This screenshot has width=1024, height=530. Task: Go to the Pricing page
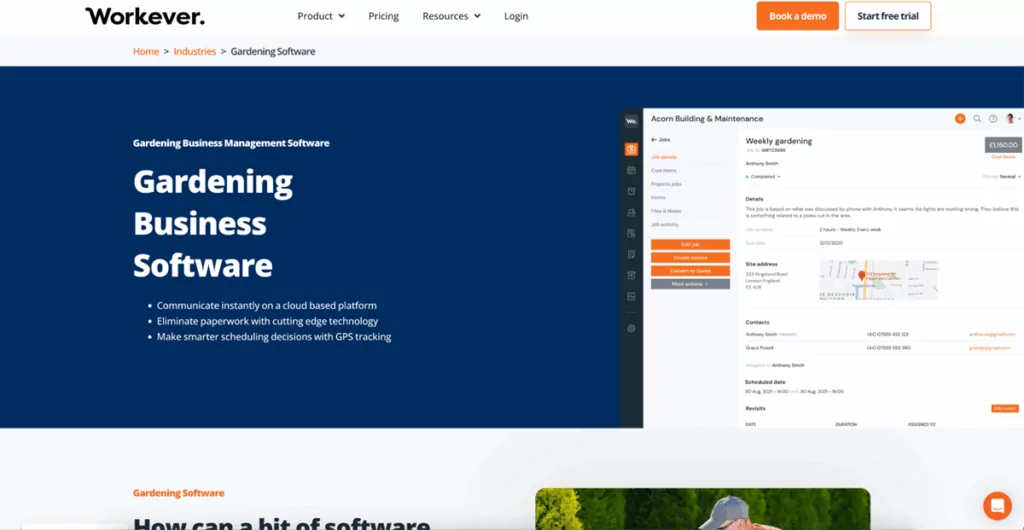383,16
